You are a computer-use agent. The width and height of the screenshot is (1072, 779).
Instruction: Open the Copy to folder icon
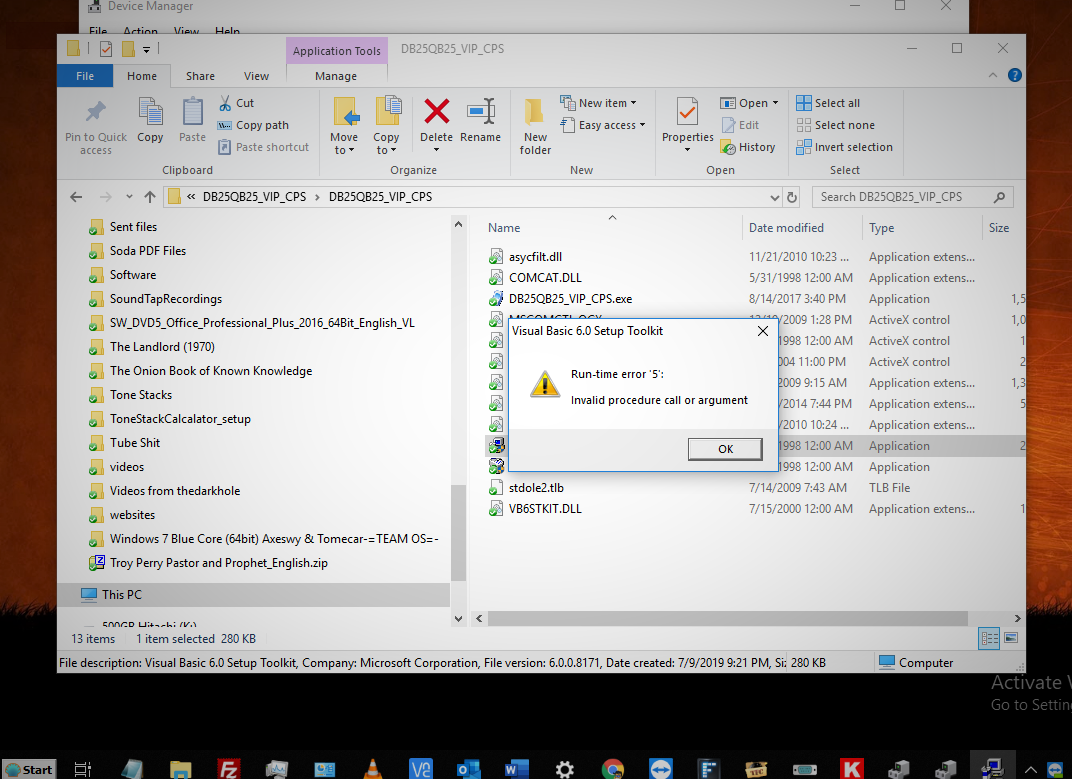(387, 111)
